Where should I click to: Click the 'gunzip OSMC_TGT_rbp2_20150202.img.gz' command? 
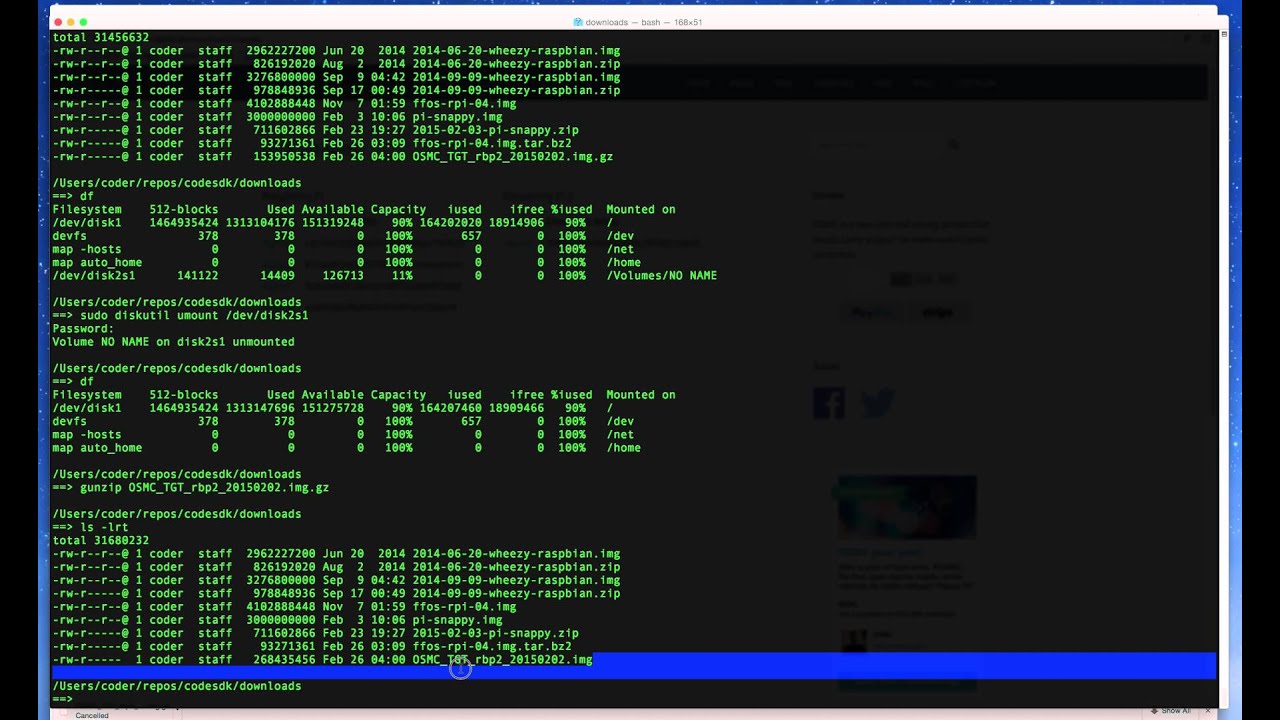(x=204, y=487)
